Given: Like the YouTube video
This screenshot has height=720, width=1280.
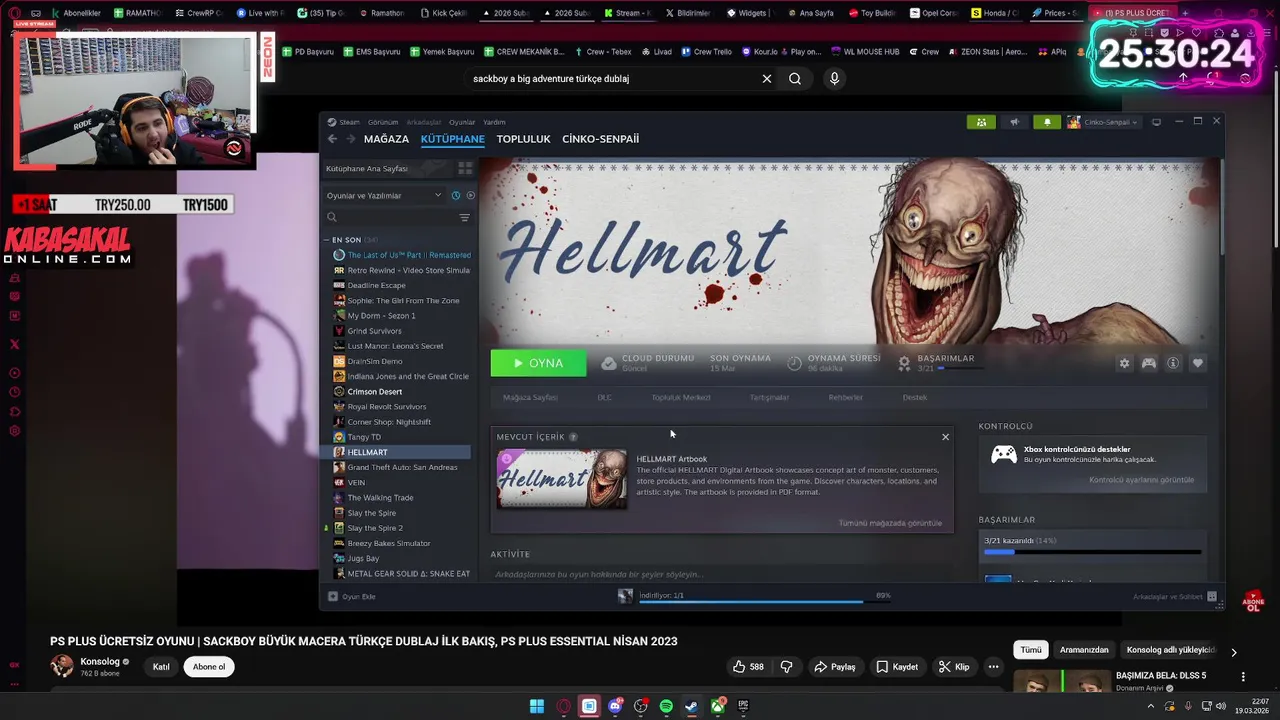Looking at the screenshot, I should pos(748,667).
